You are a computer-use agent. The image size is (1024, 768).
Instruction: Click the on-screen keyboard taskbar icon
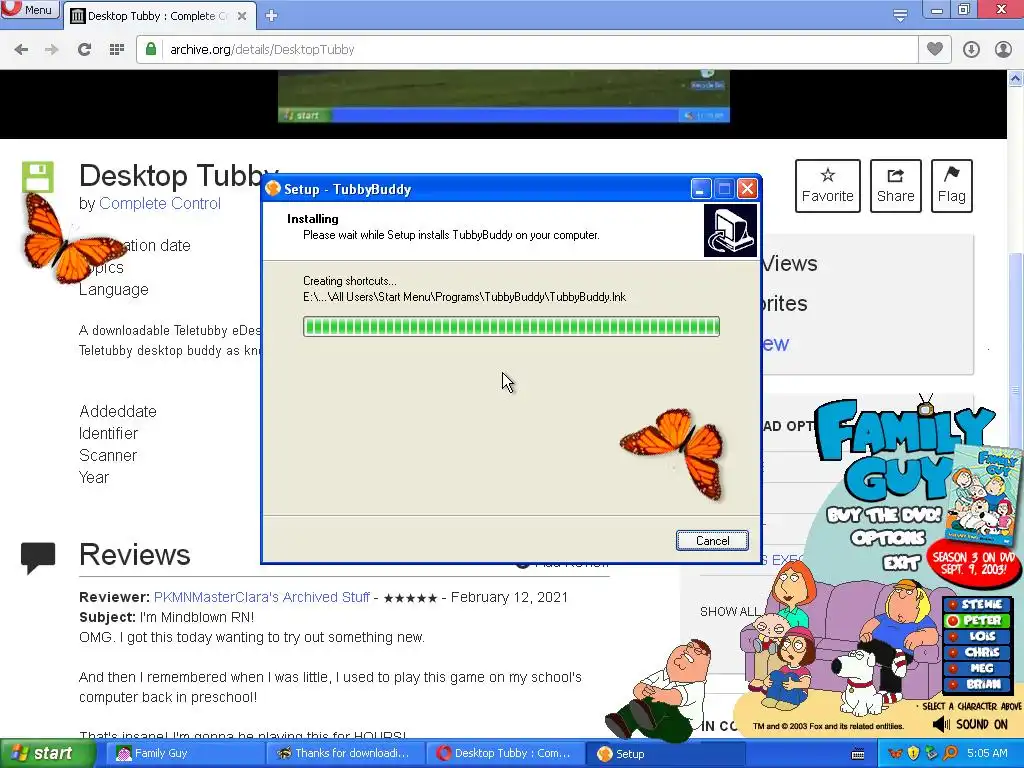pyautogui.click(x=858, y=754)
